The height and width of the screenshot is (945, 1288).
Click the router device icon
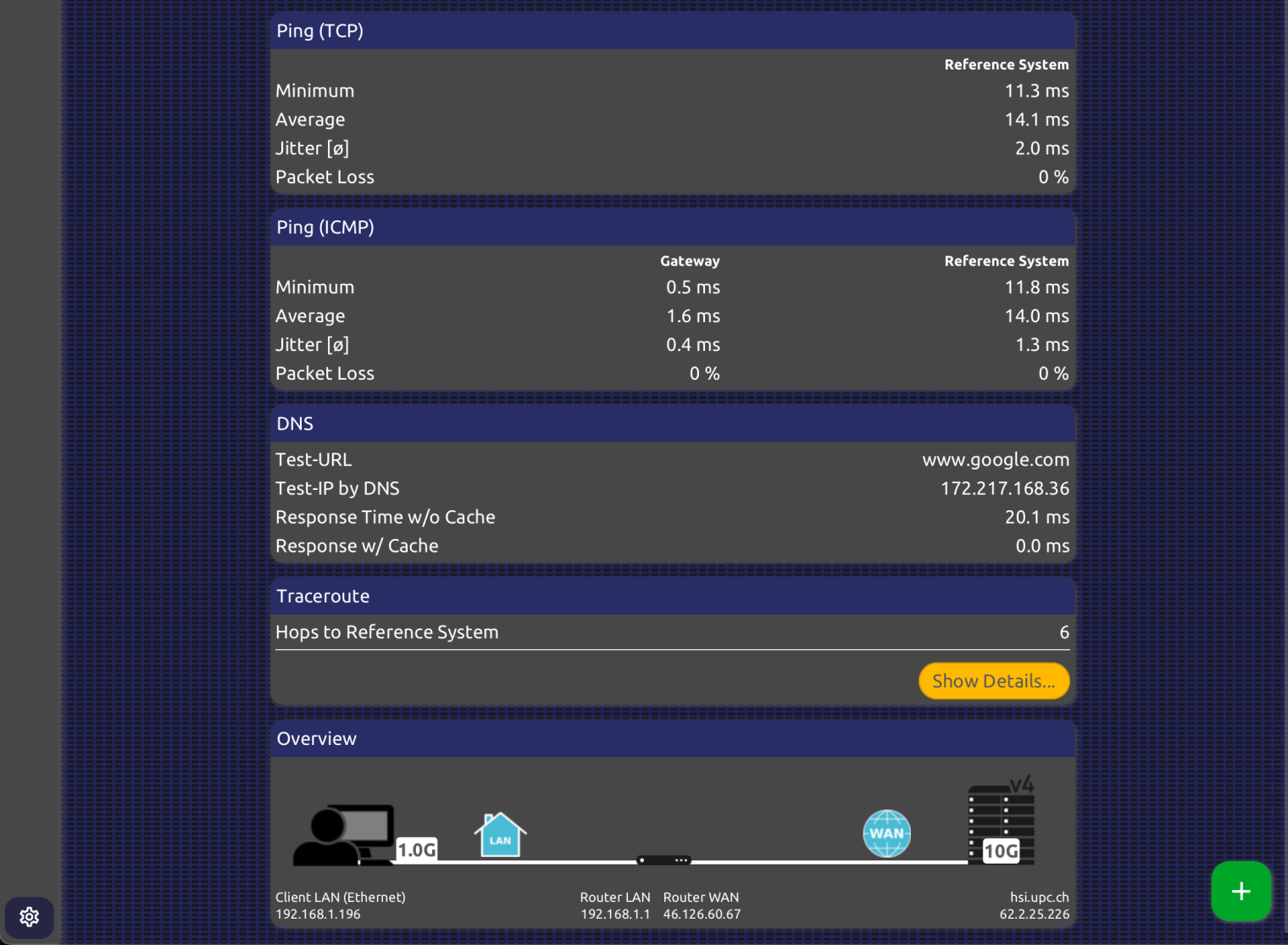(x=663, y=860)
